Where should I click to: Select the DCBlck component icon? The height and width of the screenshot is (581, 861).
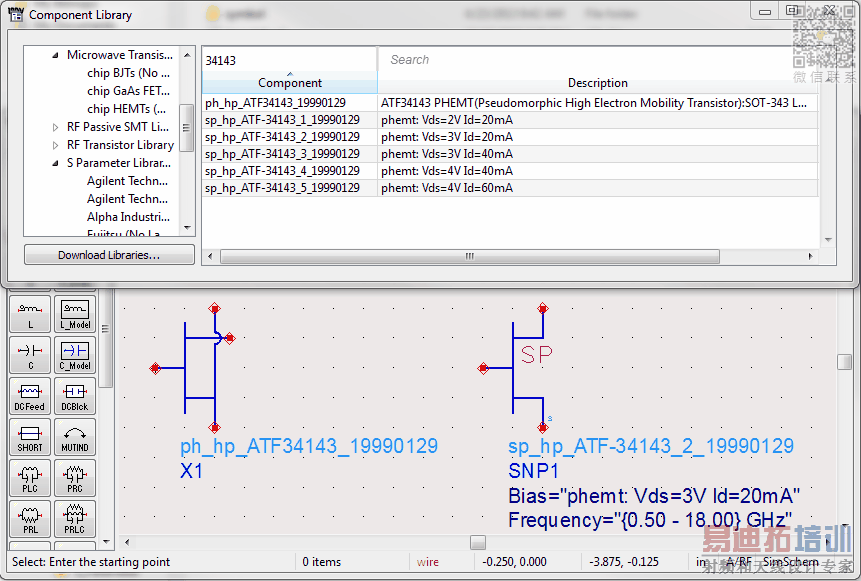[x=75, y=396]
